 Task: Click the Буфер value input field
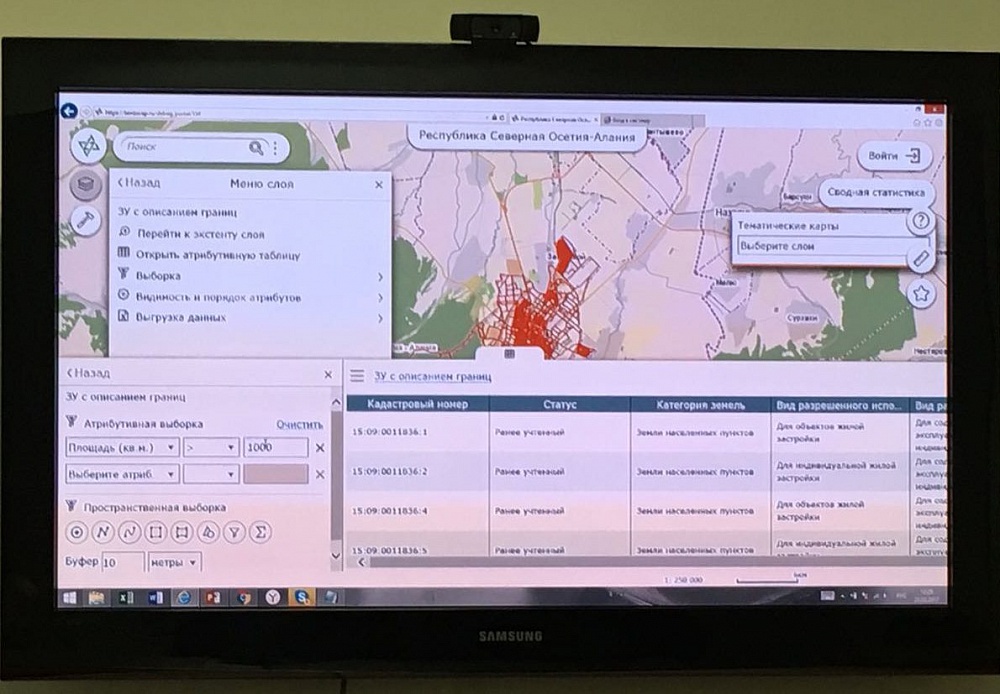click(122, 562)
